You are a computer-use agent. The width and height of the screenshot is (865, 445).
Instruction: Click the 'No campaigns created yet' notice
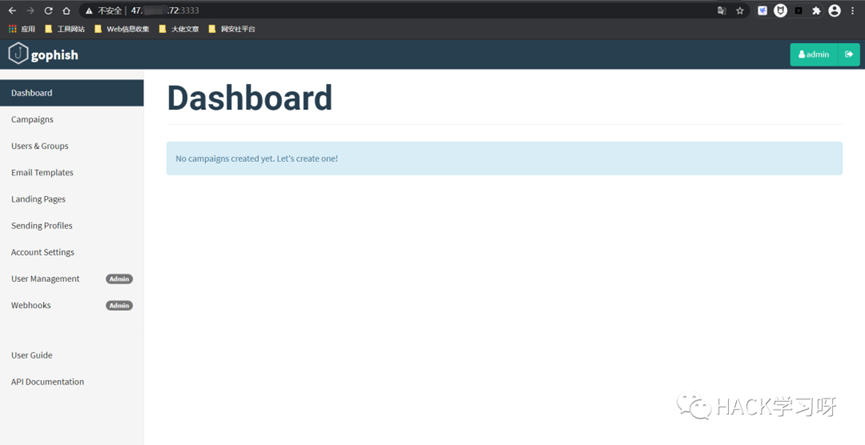(x=504, y=158)
